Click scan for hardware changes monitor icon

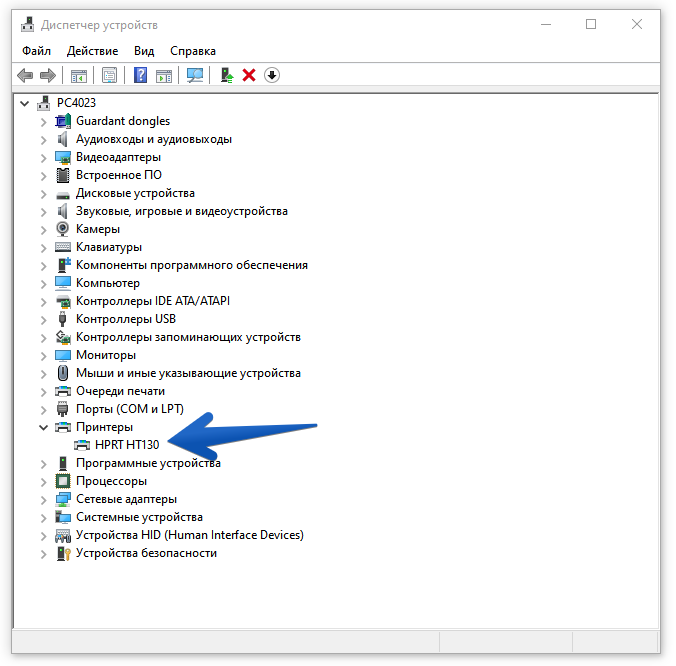195,75
